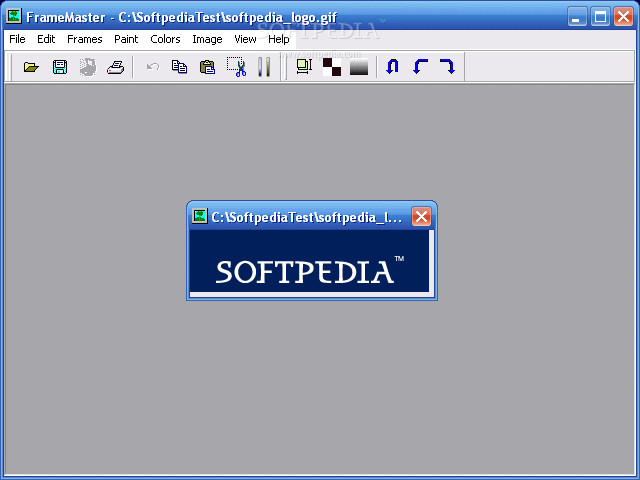Click the Undo arrow icon

pos(153,66)
